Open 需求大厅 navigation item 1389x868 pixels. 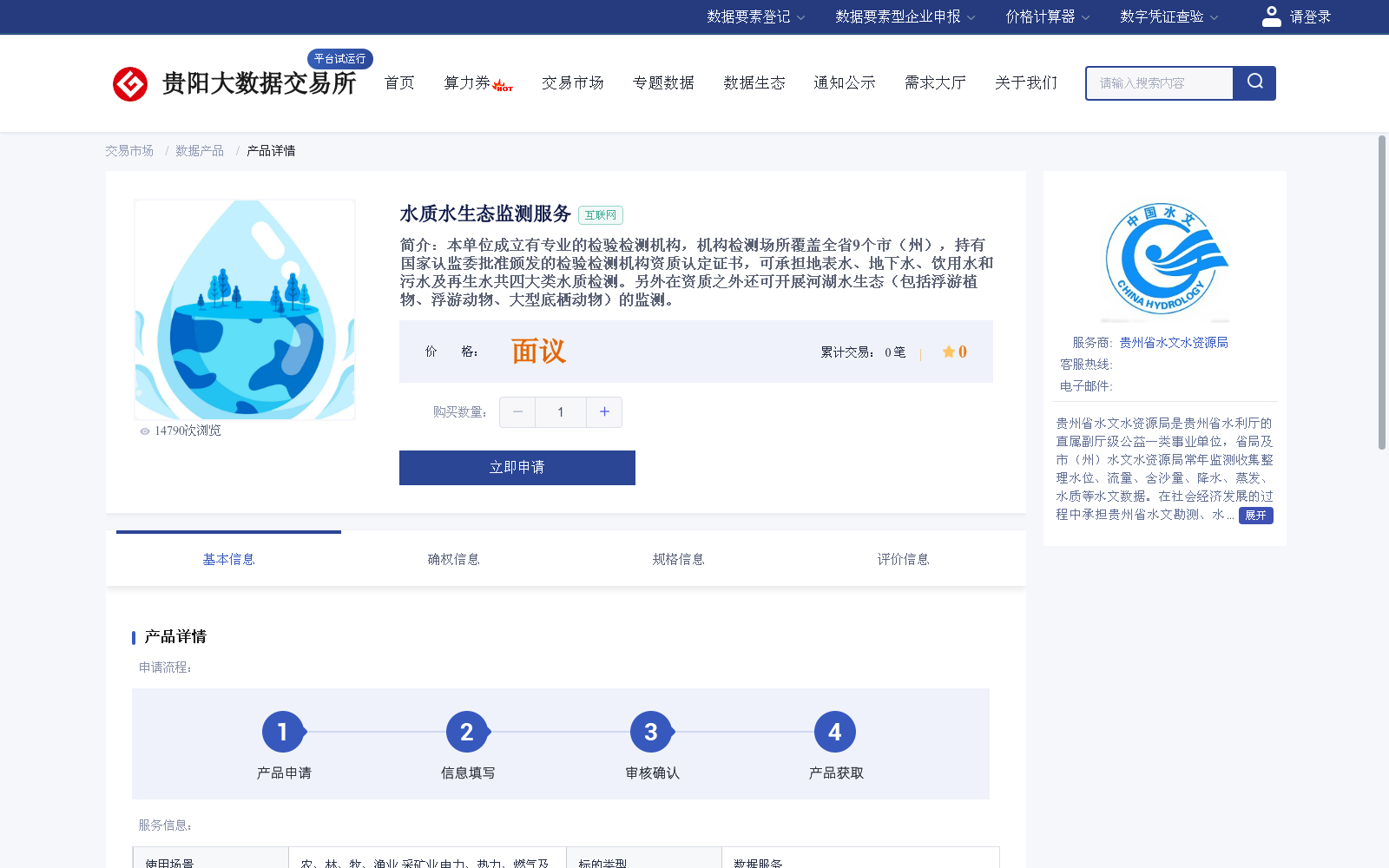pos(935,82)
